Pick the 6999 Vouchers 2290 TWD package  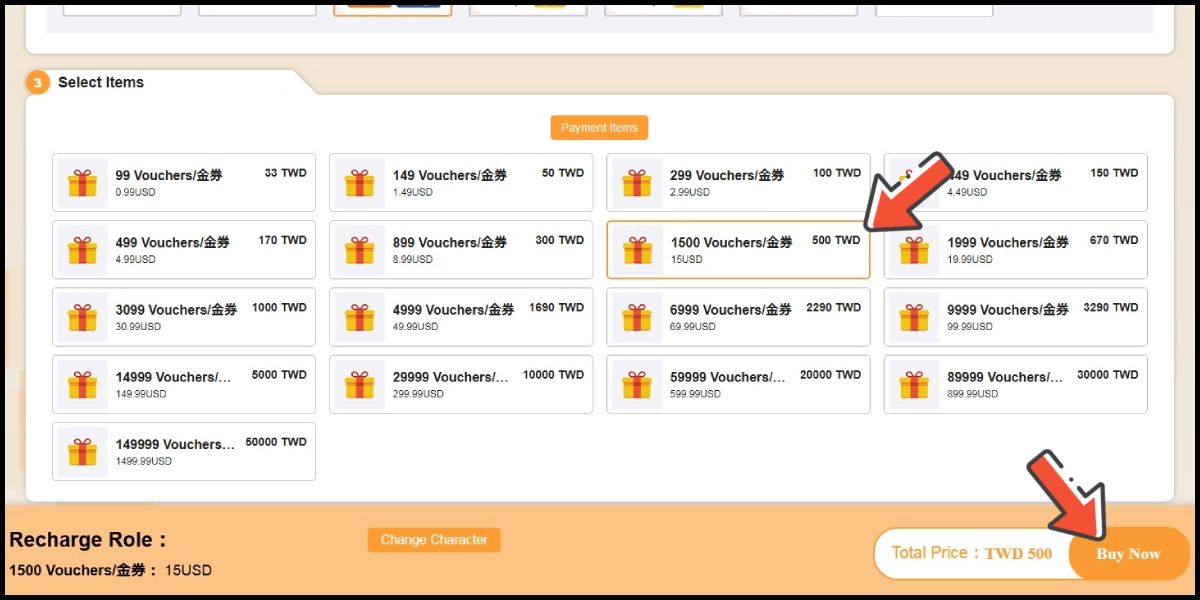pos(738,317)
